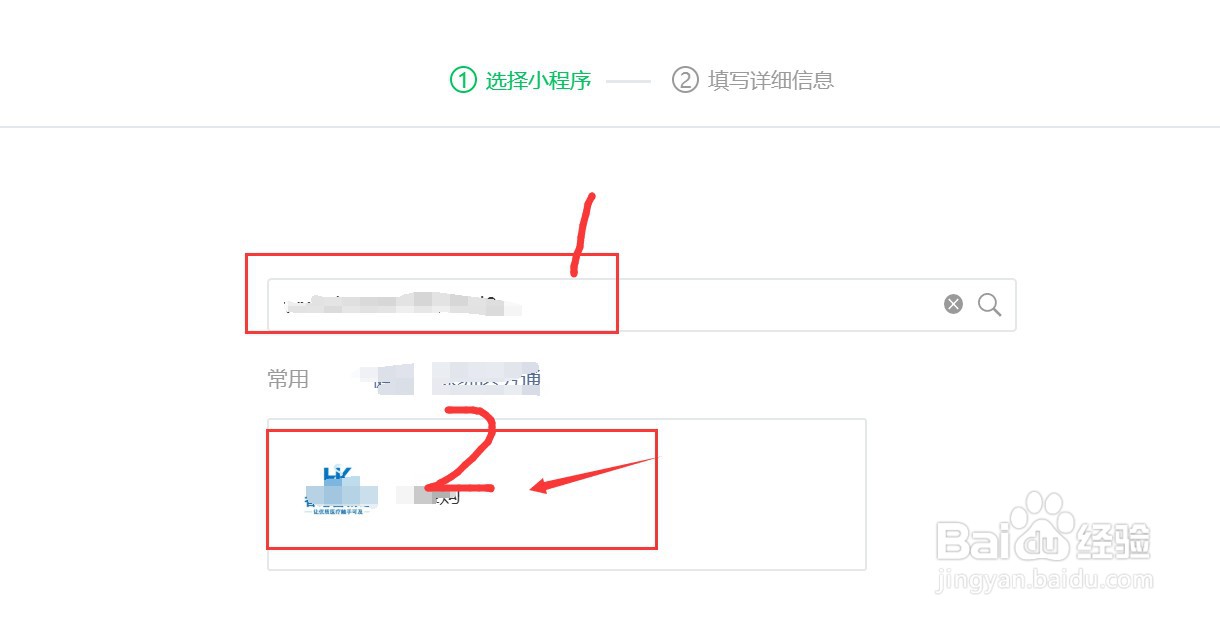Viewport: 1220px width, 621px height.
Task: Focus the mini program search input field
Action: (641, 304)
